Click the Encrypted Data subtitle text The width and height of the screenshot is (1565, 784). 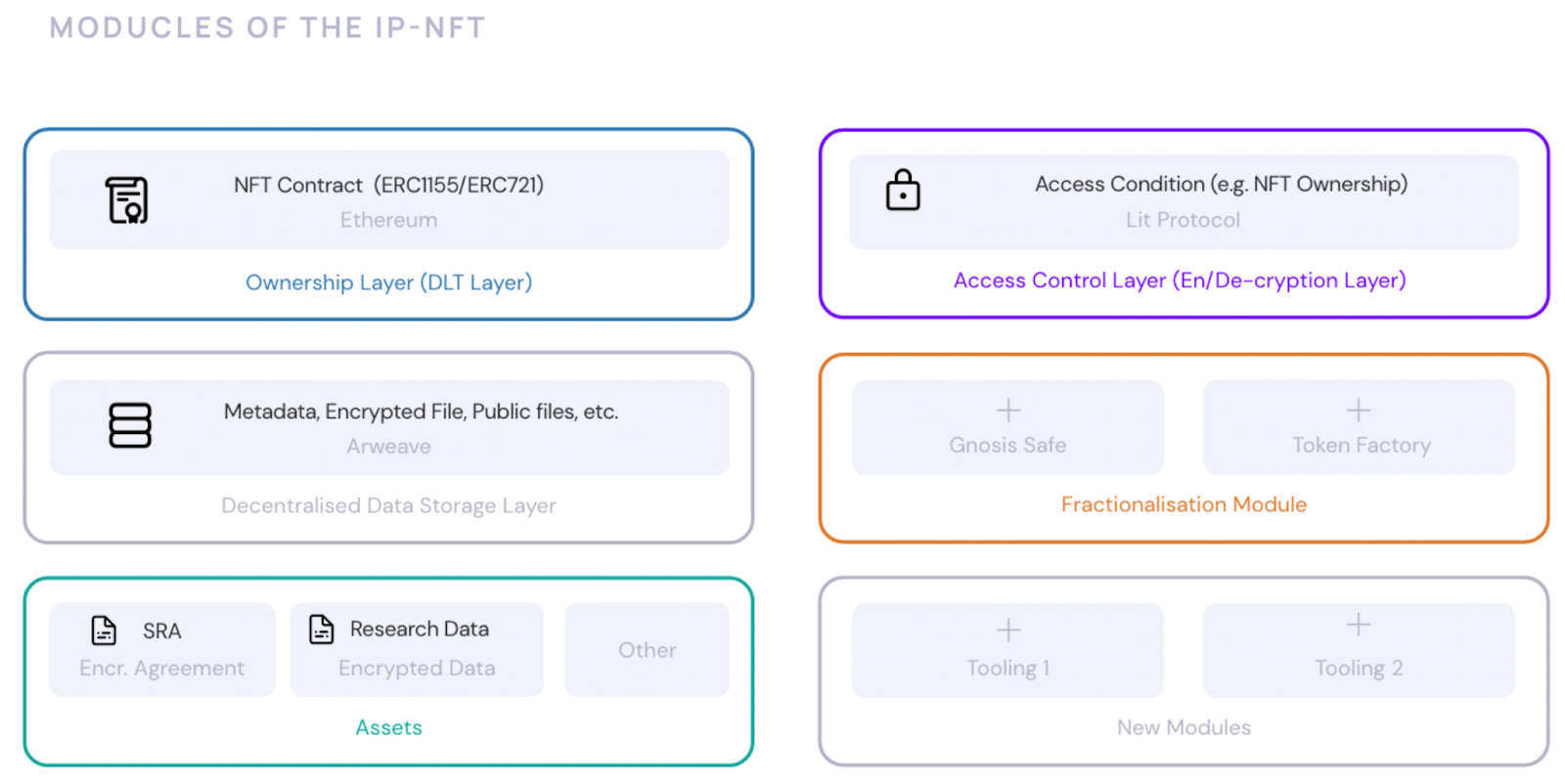(417, 669)
